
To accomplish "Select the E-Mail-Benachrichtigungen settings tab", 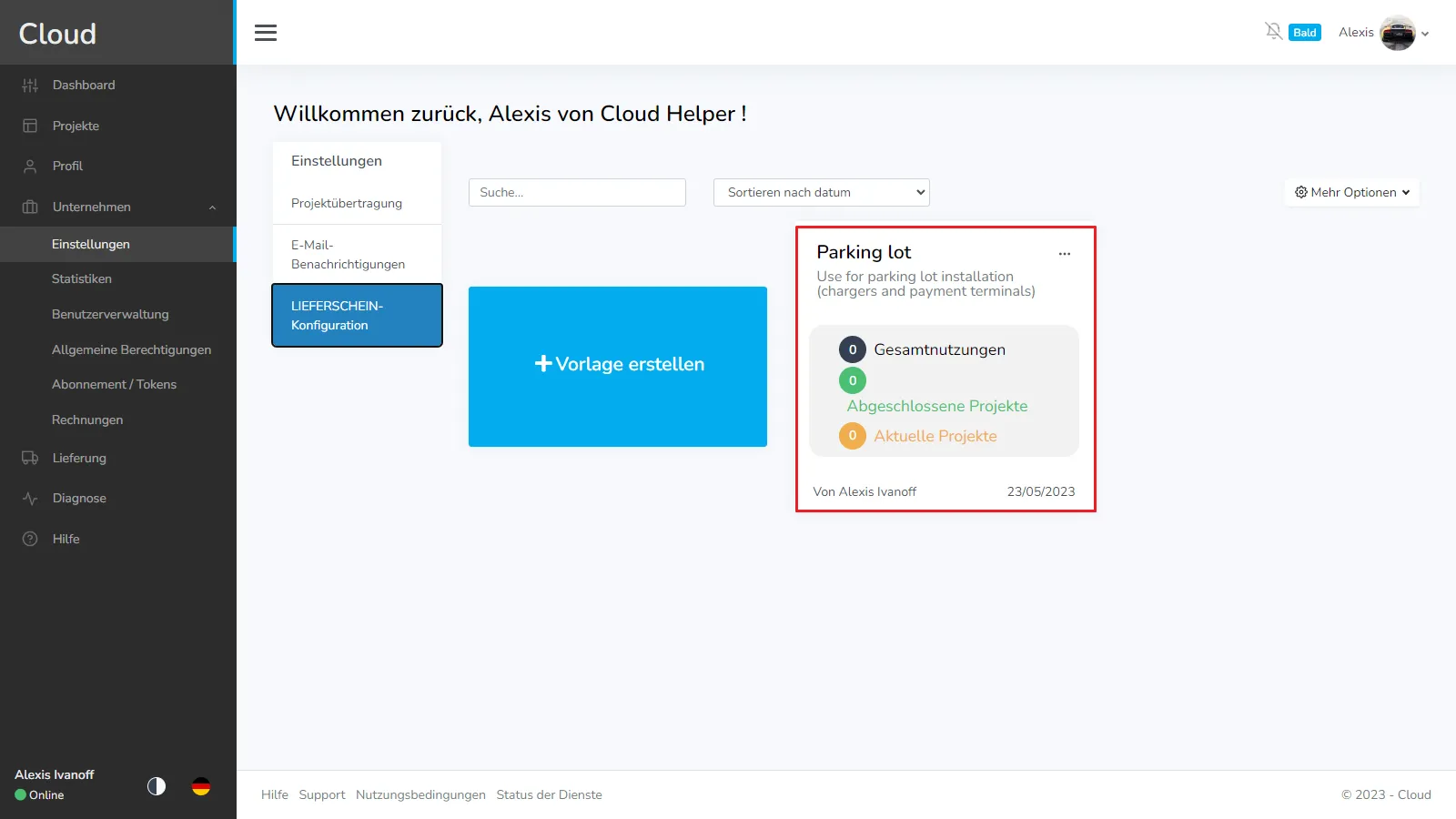I will pos(357,254).
